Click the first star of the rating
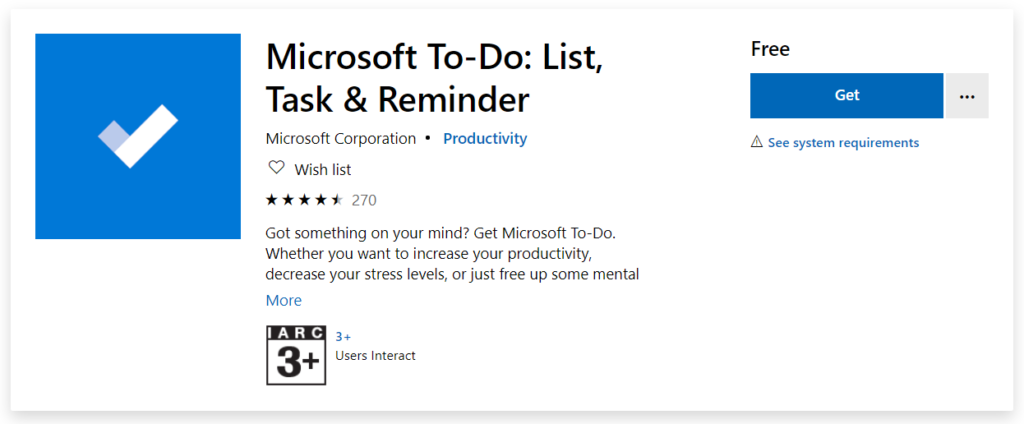Viewport: 1024px width, 424px height. 272,200
